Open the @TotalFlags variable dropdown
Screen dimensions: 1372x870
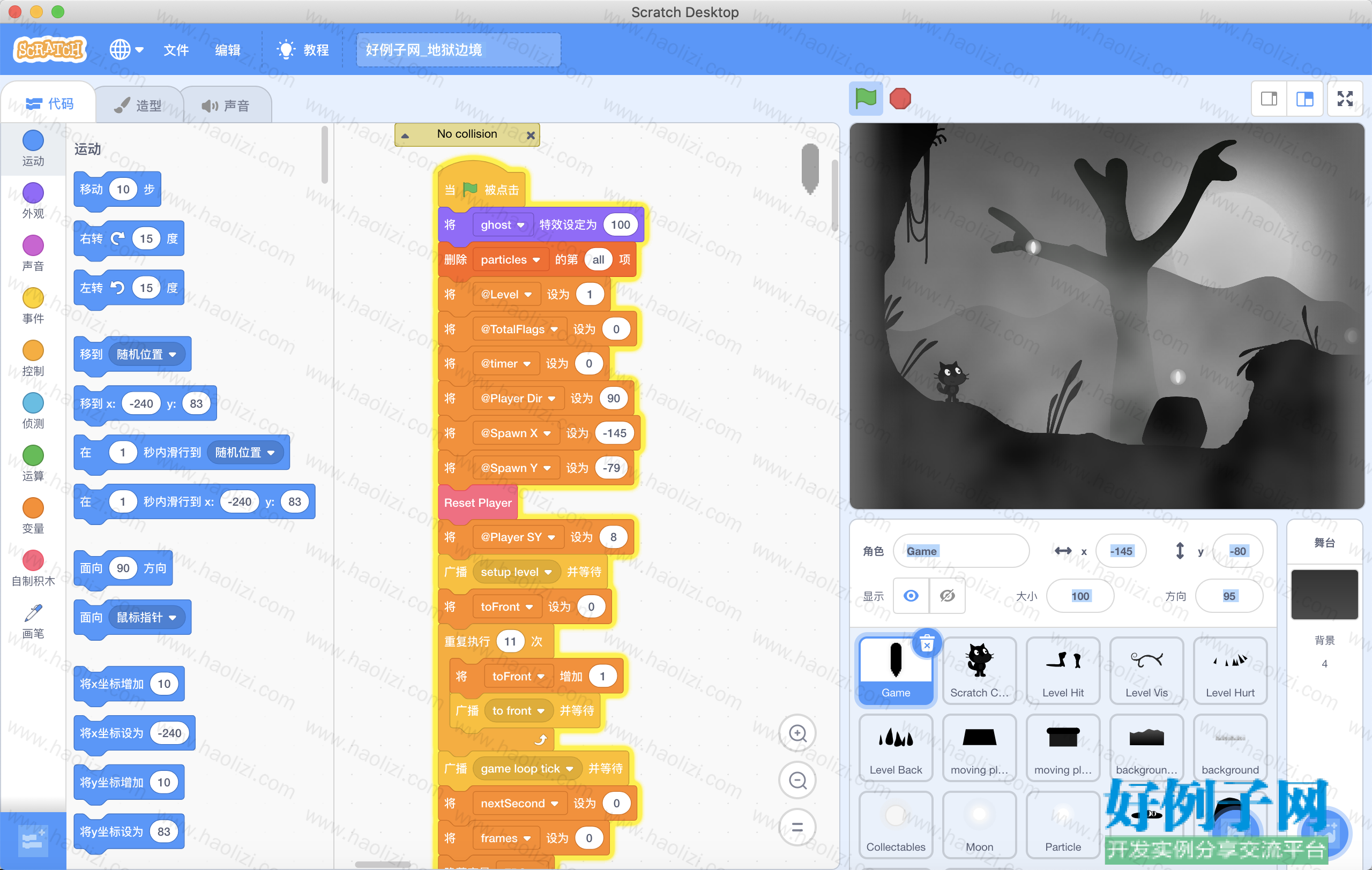(x=519, y=329)
